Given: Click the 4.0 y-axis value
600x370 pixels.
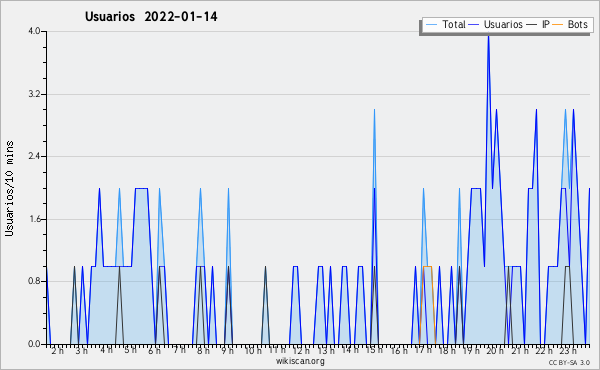Looking at the screenshot, I should pyautogui.click(x=34, y=31).
